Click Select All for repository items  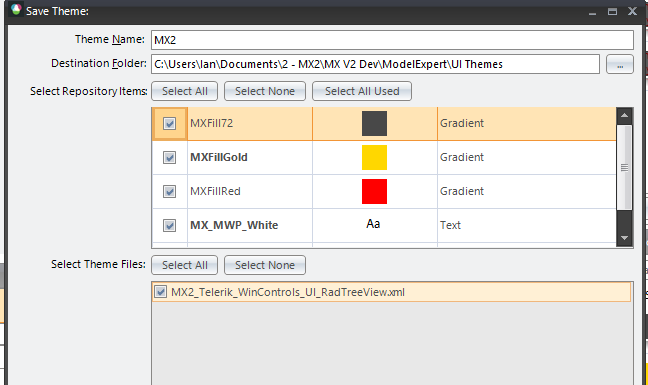184,91
